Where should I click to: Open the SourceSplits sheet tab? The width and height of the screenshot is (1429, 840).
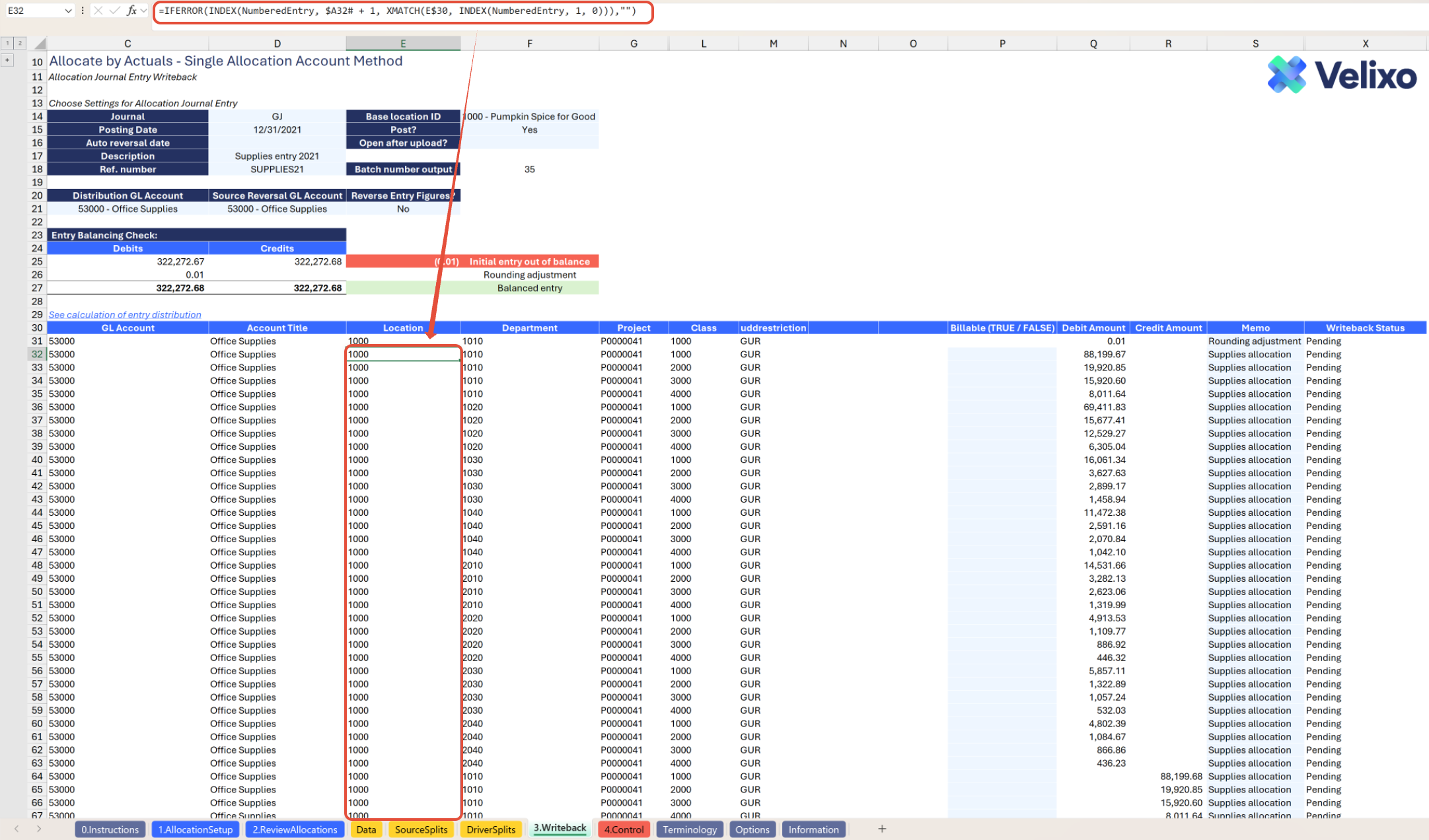[x=421, y=829]
